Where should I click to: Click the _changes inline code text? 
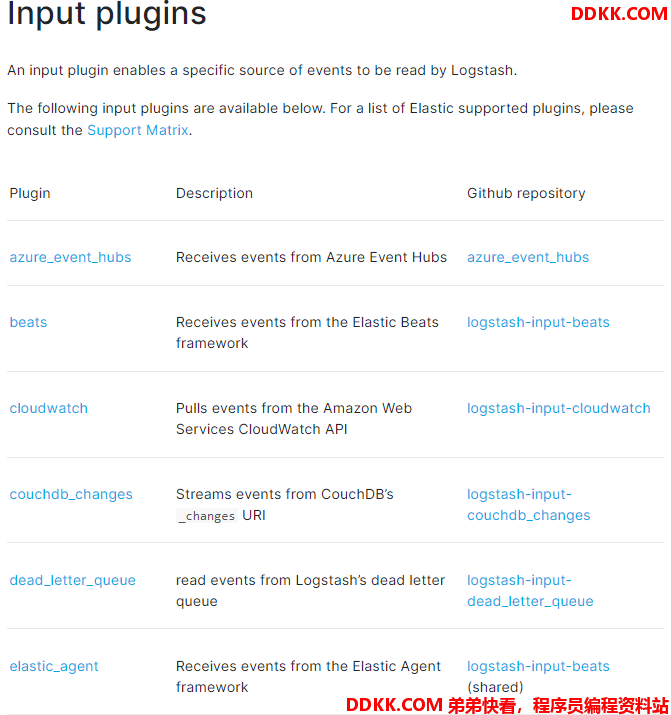click(207, 516)
